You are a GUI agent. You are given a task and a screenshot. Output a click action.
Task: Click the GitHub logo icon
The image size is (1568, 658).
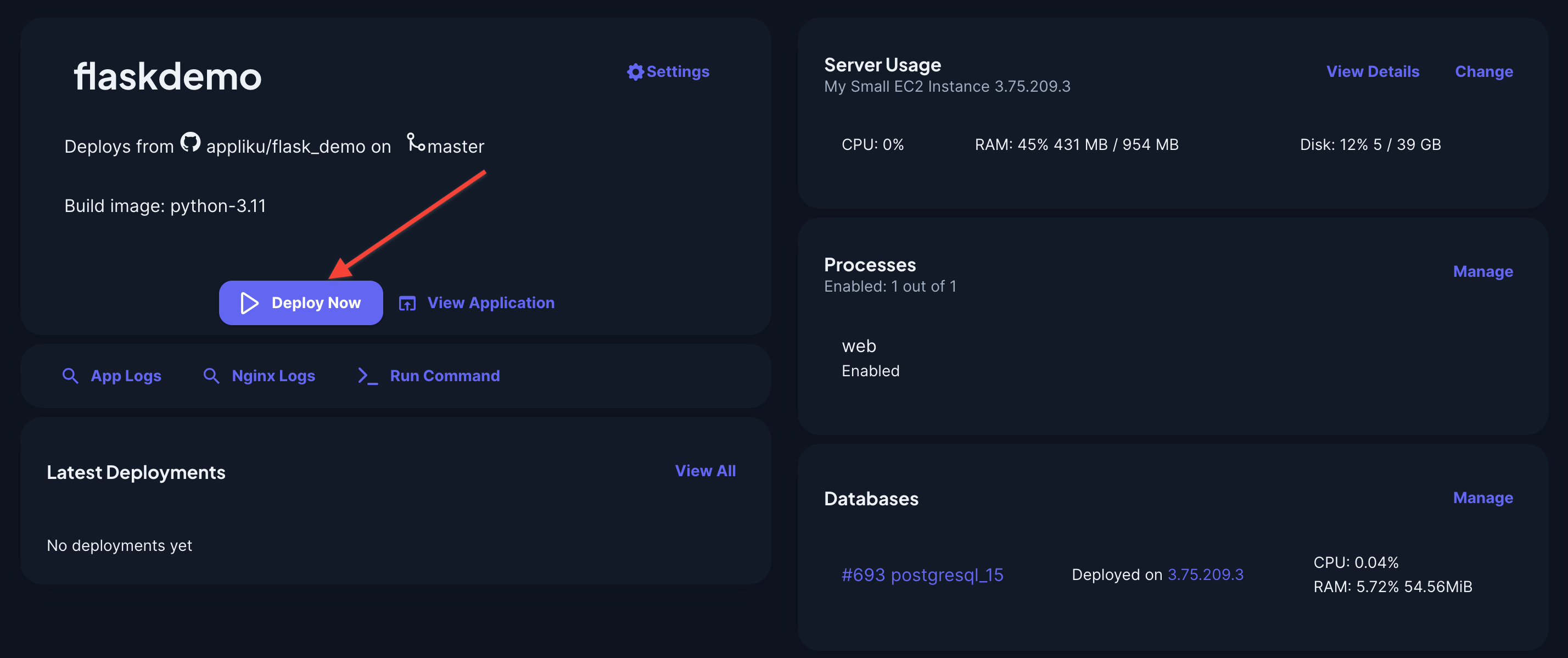click(x=190, y=142)
